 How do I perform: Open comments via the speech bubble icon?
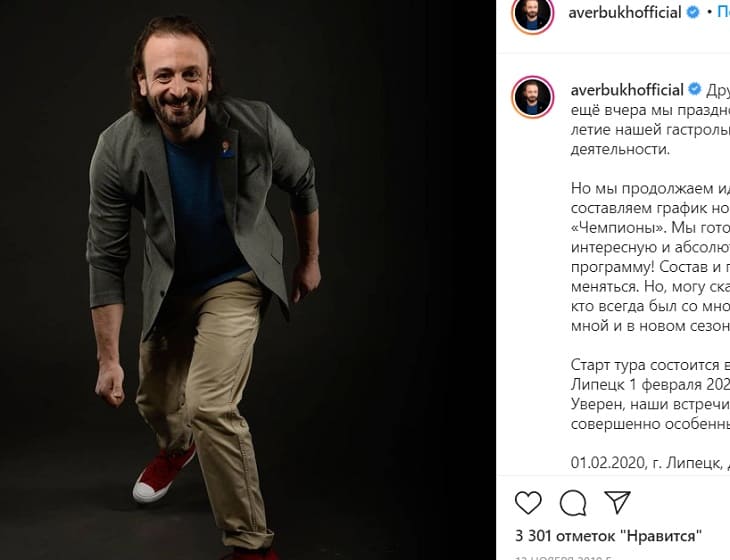click(573, 502)
